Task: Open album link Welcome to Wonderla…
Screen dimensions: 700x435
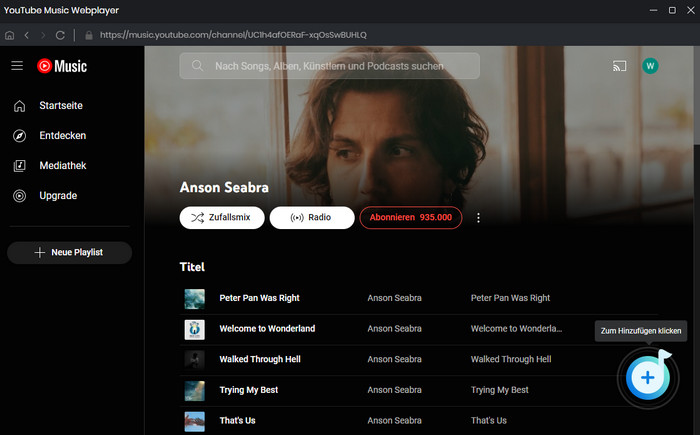Action: click(516, 329)
